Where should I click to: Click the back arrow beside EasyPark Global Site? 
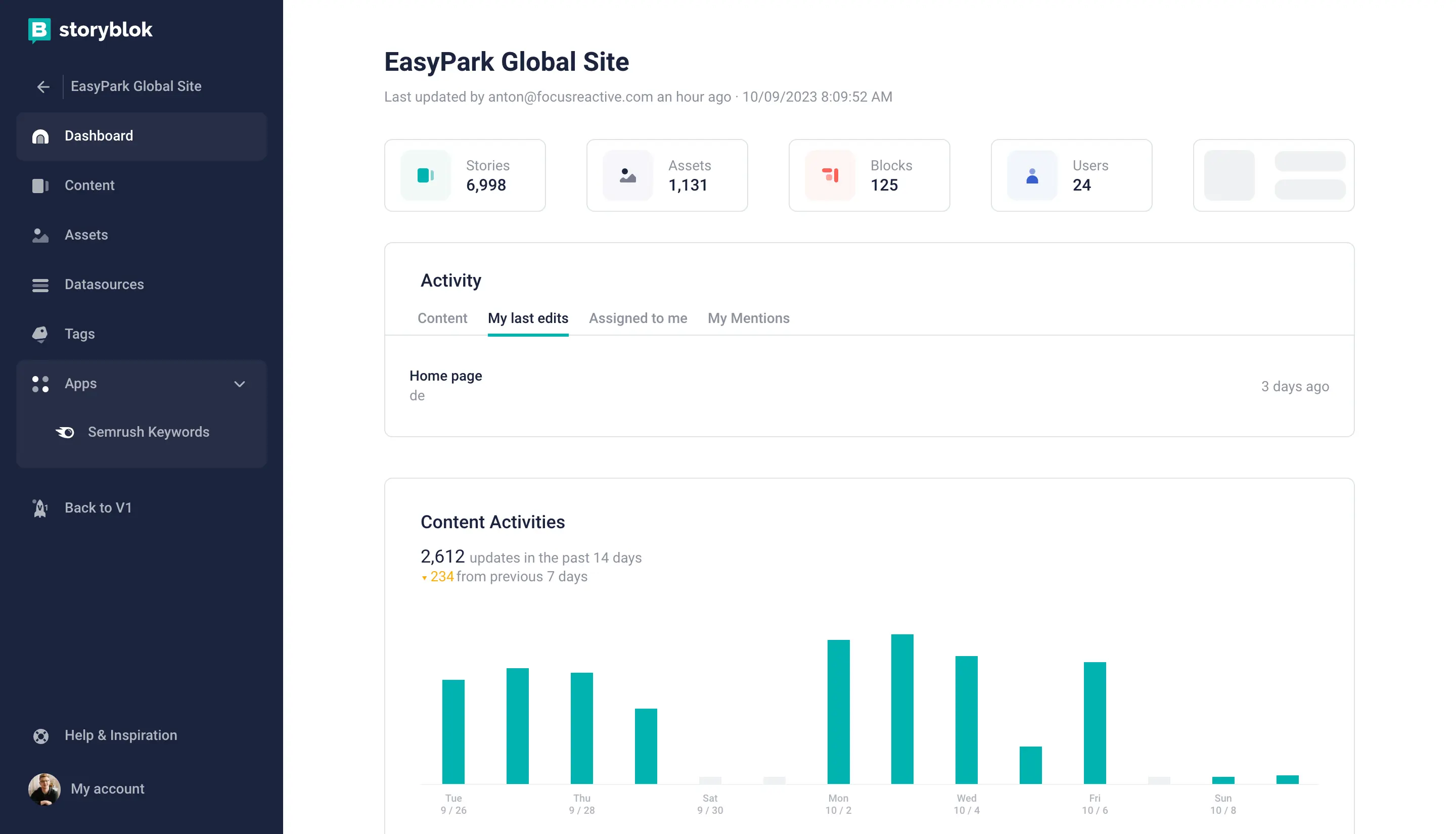43,86
